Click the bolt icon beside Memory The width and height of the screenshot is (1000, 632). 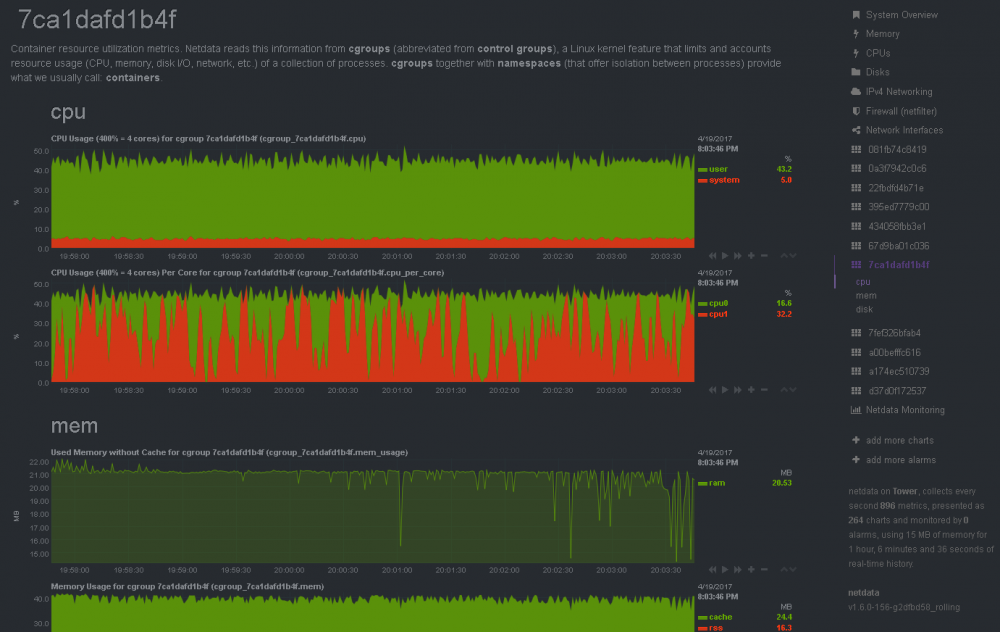(x=856, y=34)
